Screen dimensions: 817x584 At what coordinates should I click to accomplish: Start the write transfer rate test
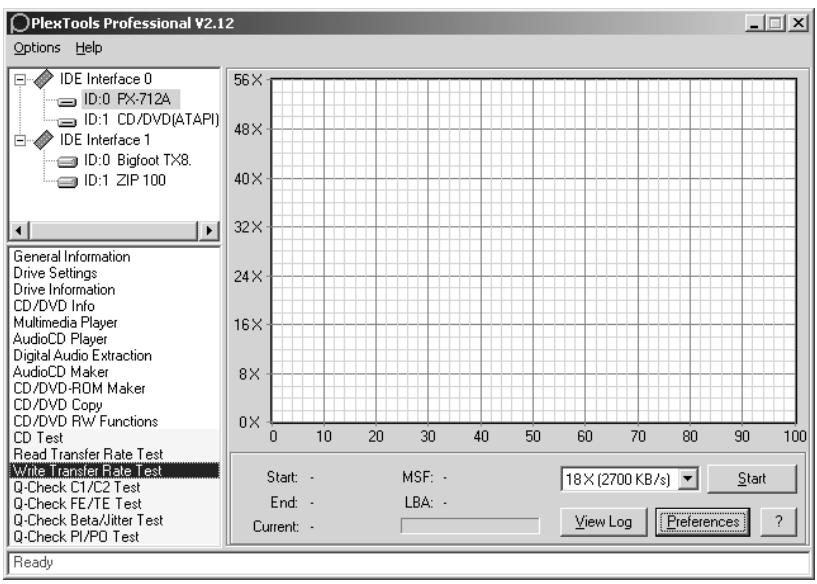click(x=752, y=478)
